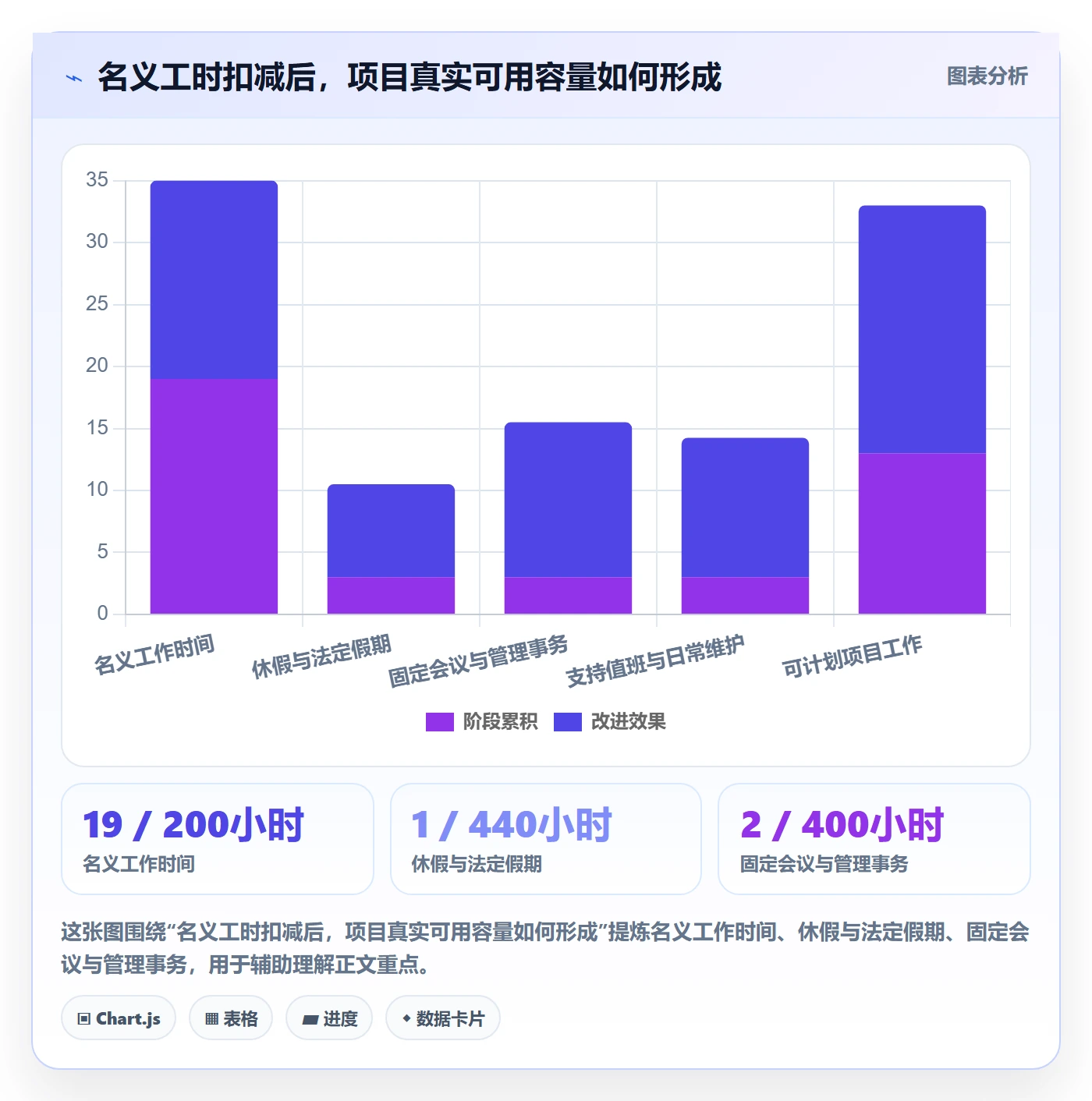This screenshot has width=1092, height=1101.
Task: Click the description paragraph below the cards
Action: coord(545,948)
